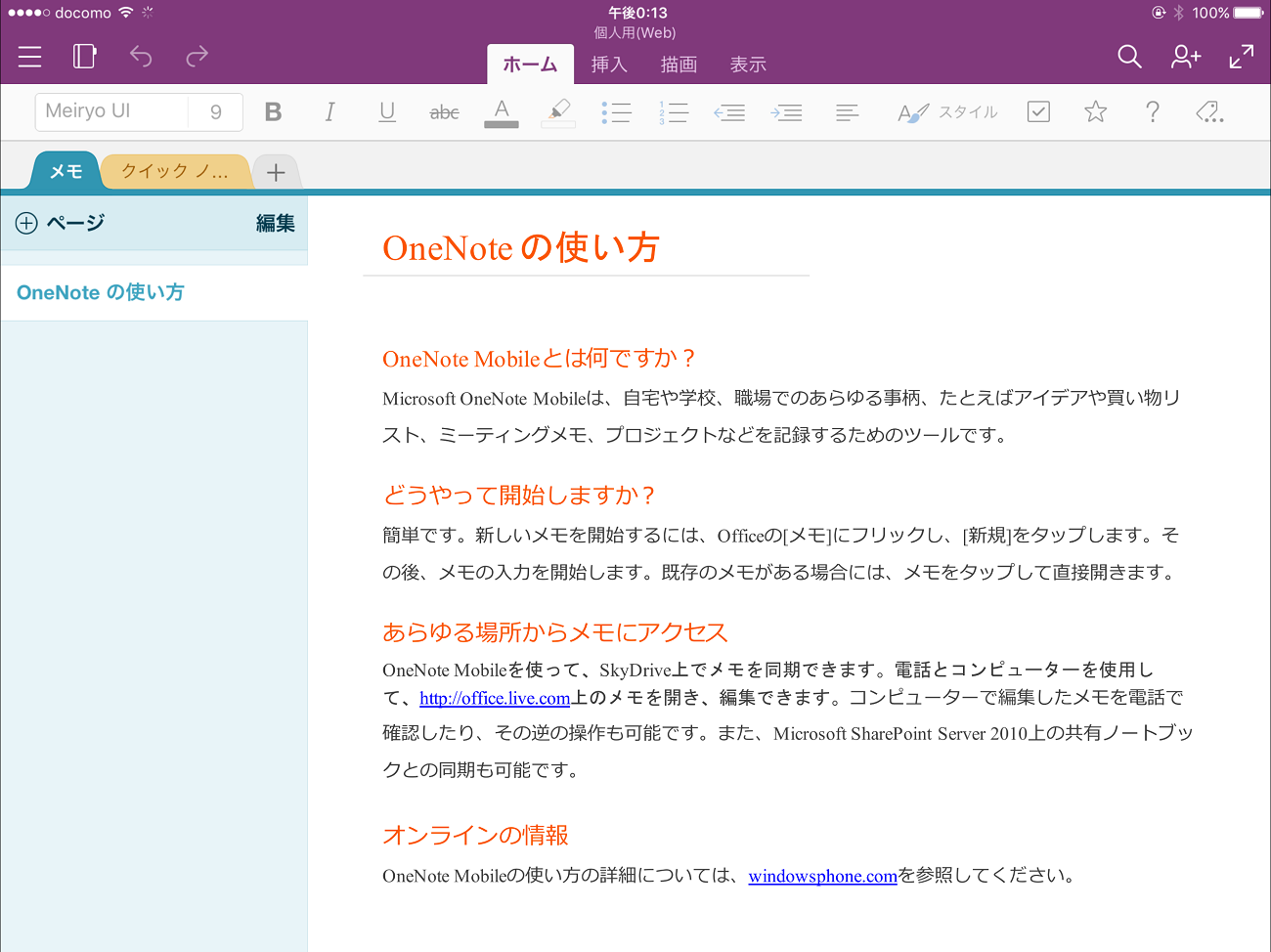This screenshot has width=1271, height=952.
Task: Open the スタイル styles picker
Action: coord(947,112)
